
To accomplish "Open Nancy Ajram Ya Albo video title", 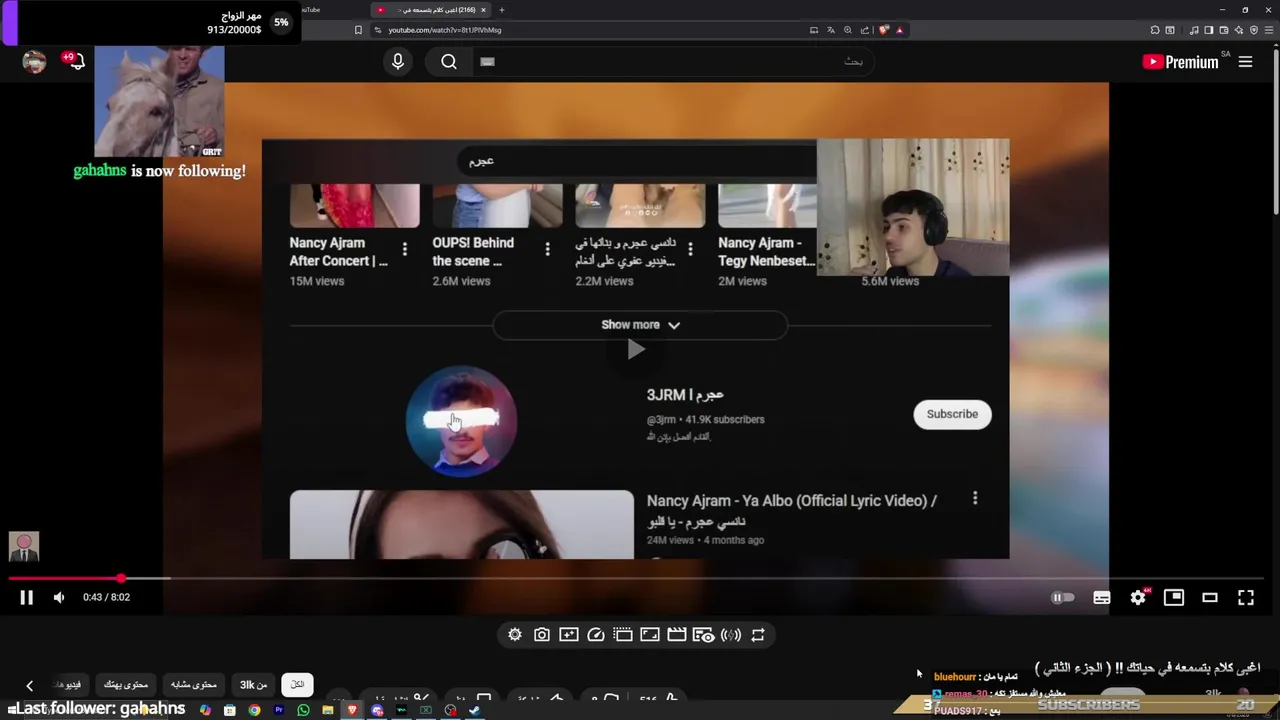I will (792, 510).
